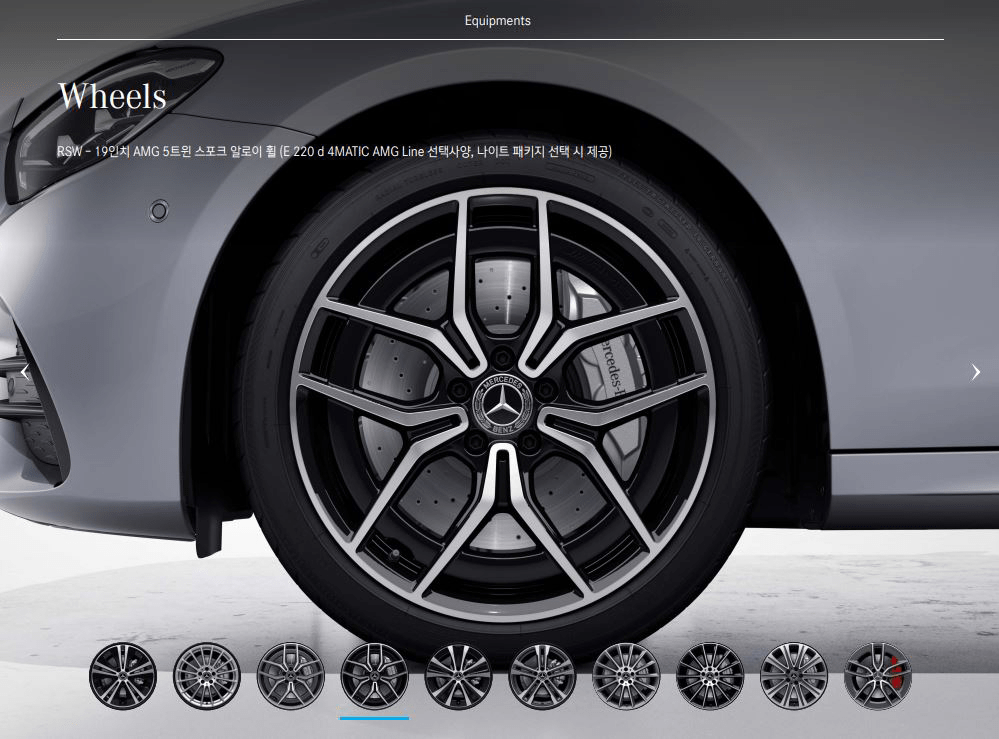
Task: Select the fourth highlighted wheel thumbnail
Action: [x=375, y=675]
